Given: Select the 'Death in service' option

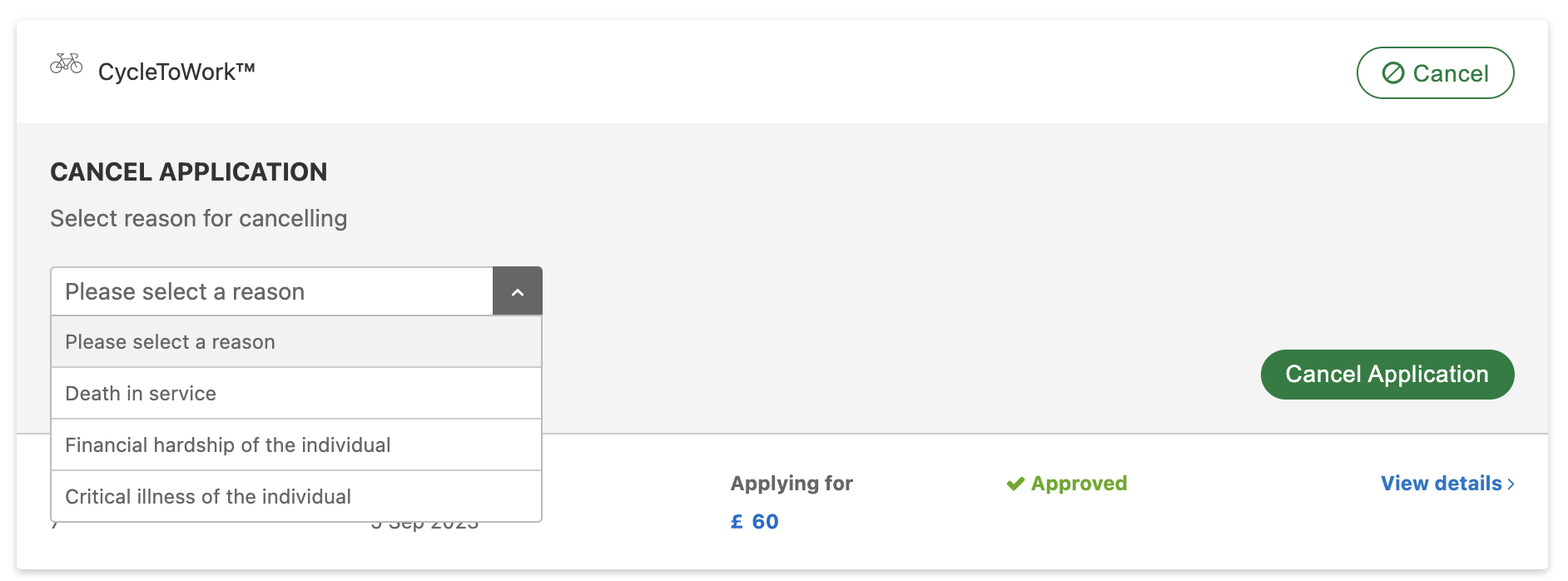Looking at the screenshot, I should pyautogui.click(x=296, y=393).
